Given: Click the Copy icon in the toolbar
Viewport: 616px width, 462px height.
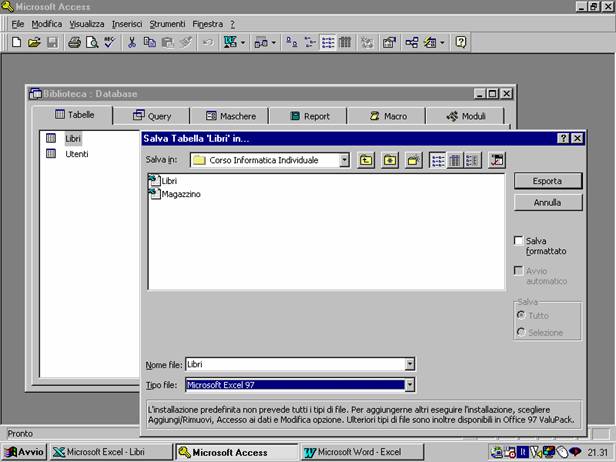Looking at the screenshot, I should pyautogui.click(x=150, y=42).
